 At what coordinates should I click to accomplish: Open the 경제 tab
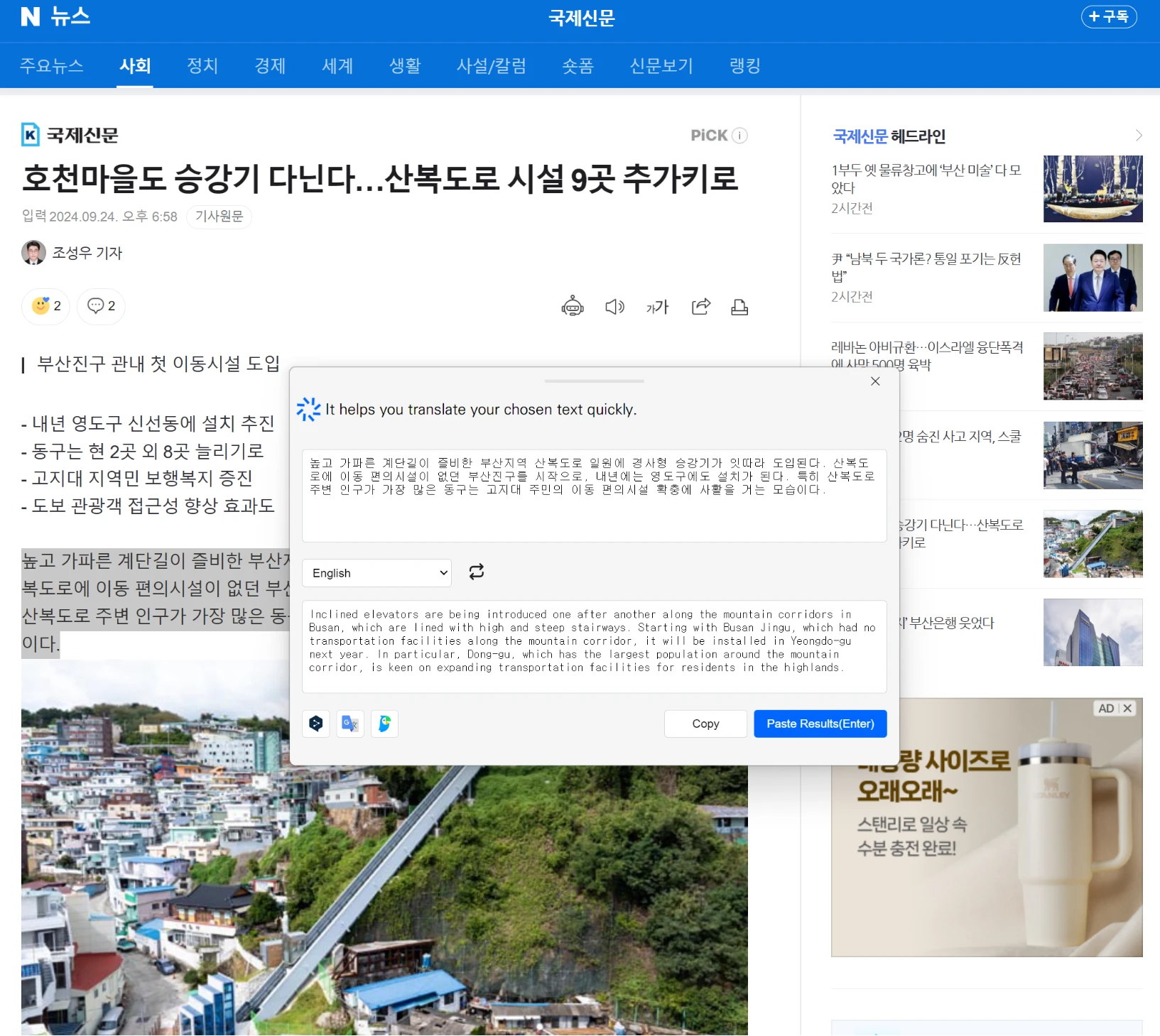pyautogui.click(x=270, y=66)
